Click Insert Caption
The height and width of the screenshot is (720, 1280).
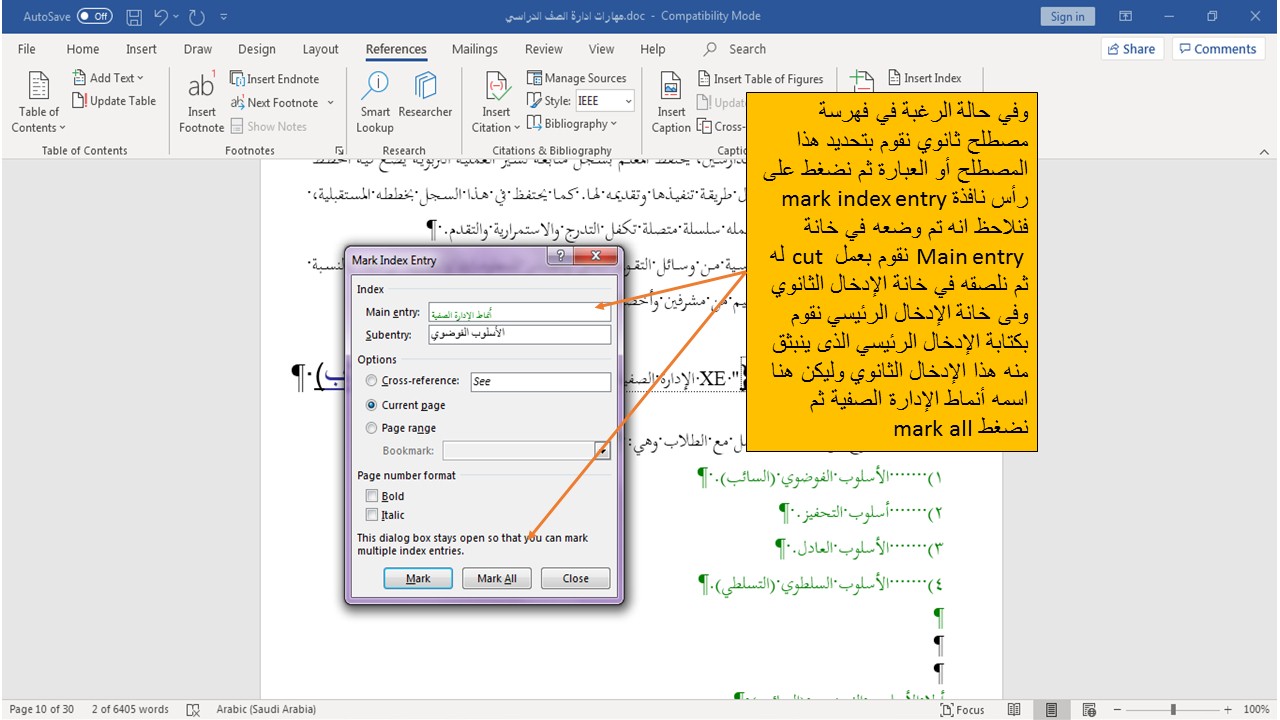671,104
